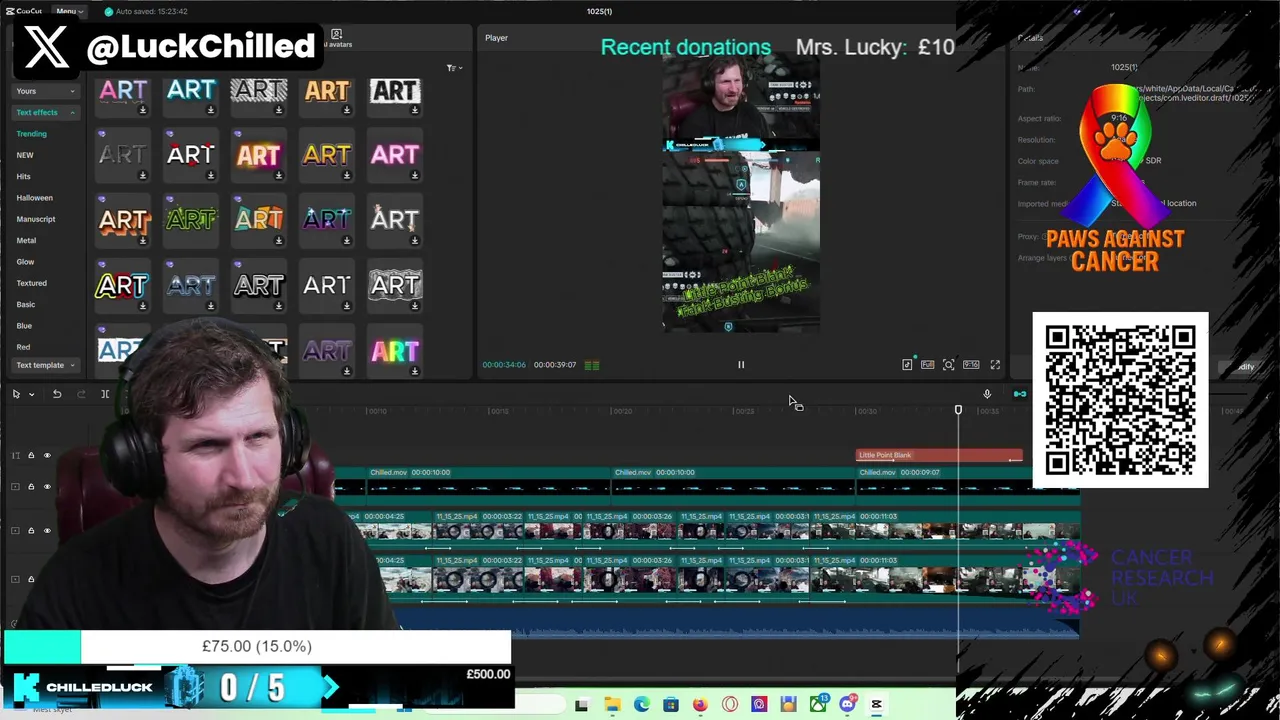The height and width of the screenshot is (720, 1280).
Task: Download the white boxed ART effect
Action: coord(414,110)
